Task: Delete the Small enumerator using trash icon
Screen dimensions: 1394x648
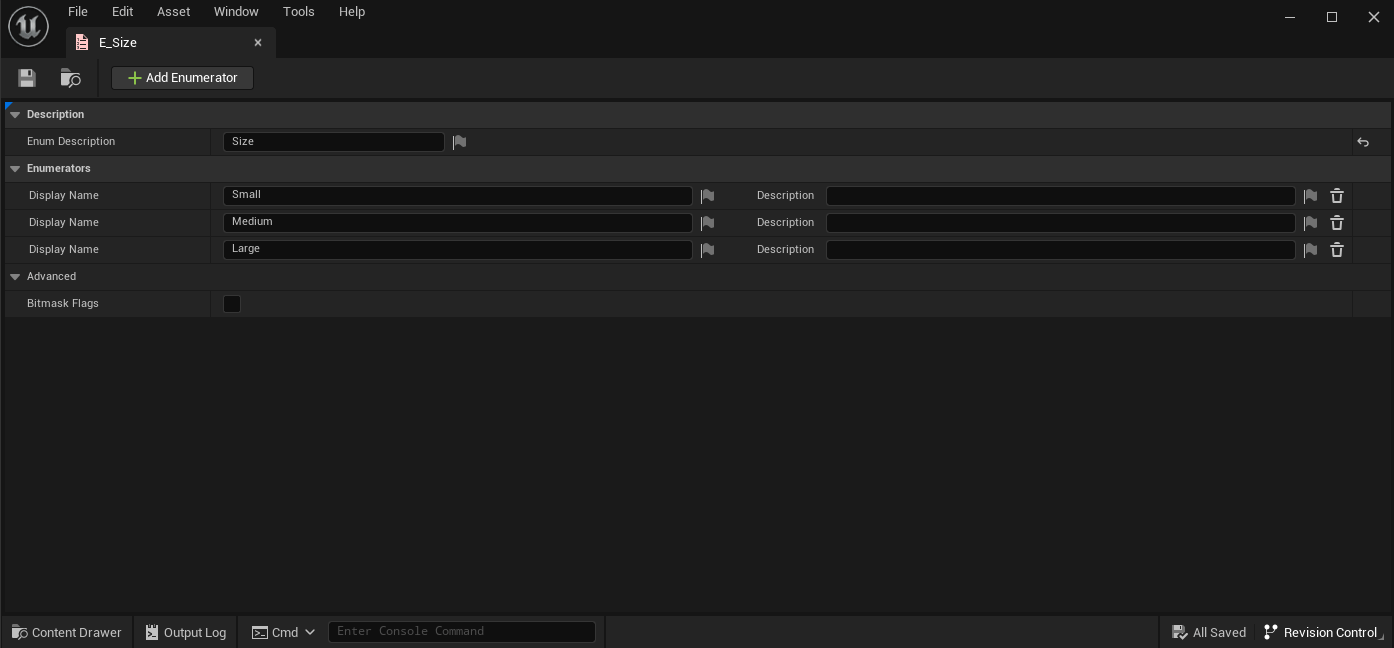Action: click(x=1336, y=196)
